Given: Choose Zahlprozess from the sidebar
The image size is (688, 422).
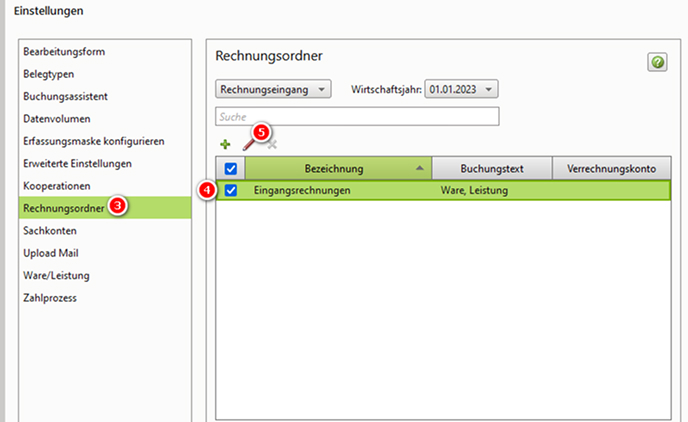Looking at the screenshot, I should coord(50,297).
